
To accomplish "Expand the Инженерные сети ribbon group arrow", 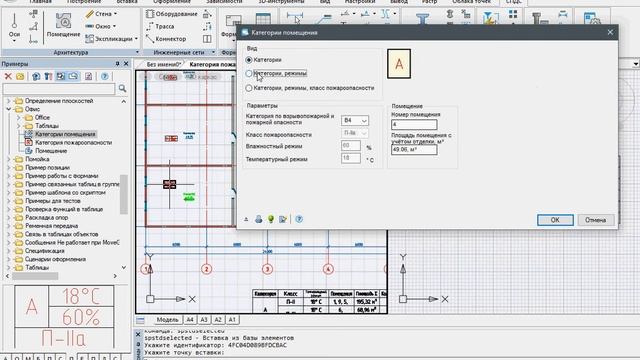I will pos(213,52).
